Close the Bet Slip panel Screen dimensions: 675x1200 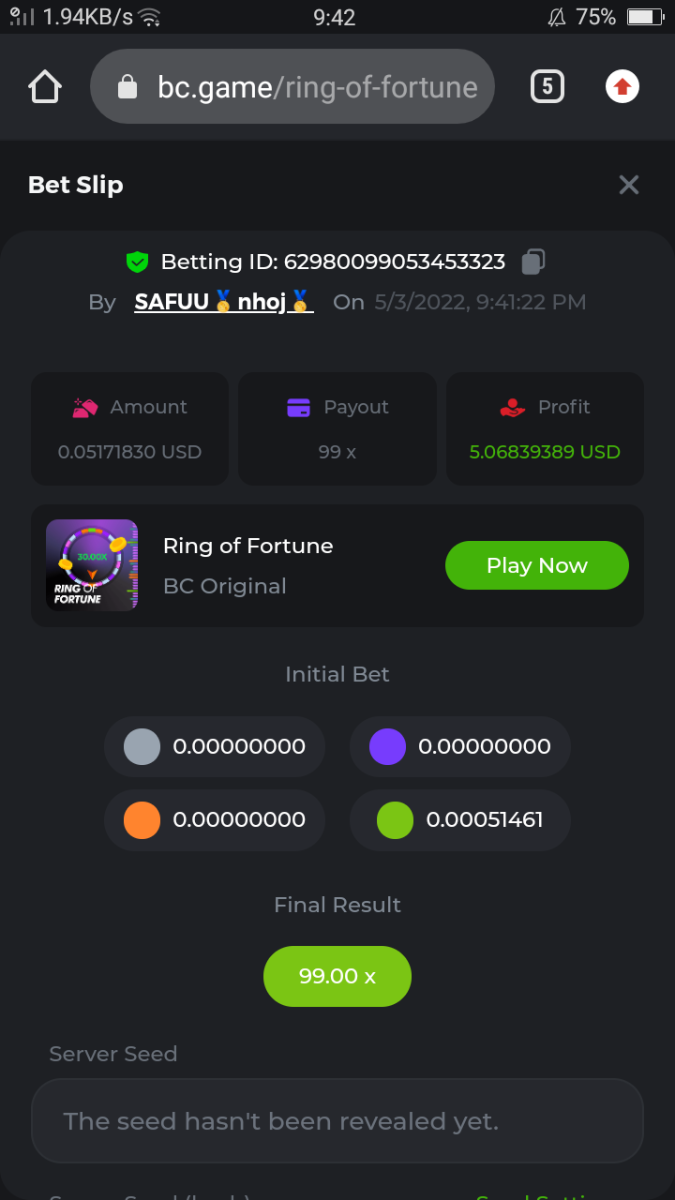(x=628, y=185)
